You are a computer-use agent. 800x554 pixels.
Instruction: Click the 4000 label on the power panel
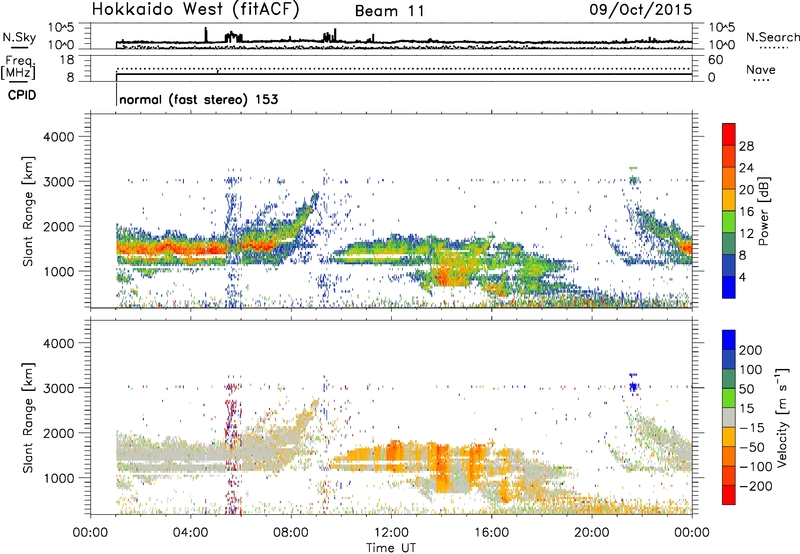(x=59, y=137)
